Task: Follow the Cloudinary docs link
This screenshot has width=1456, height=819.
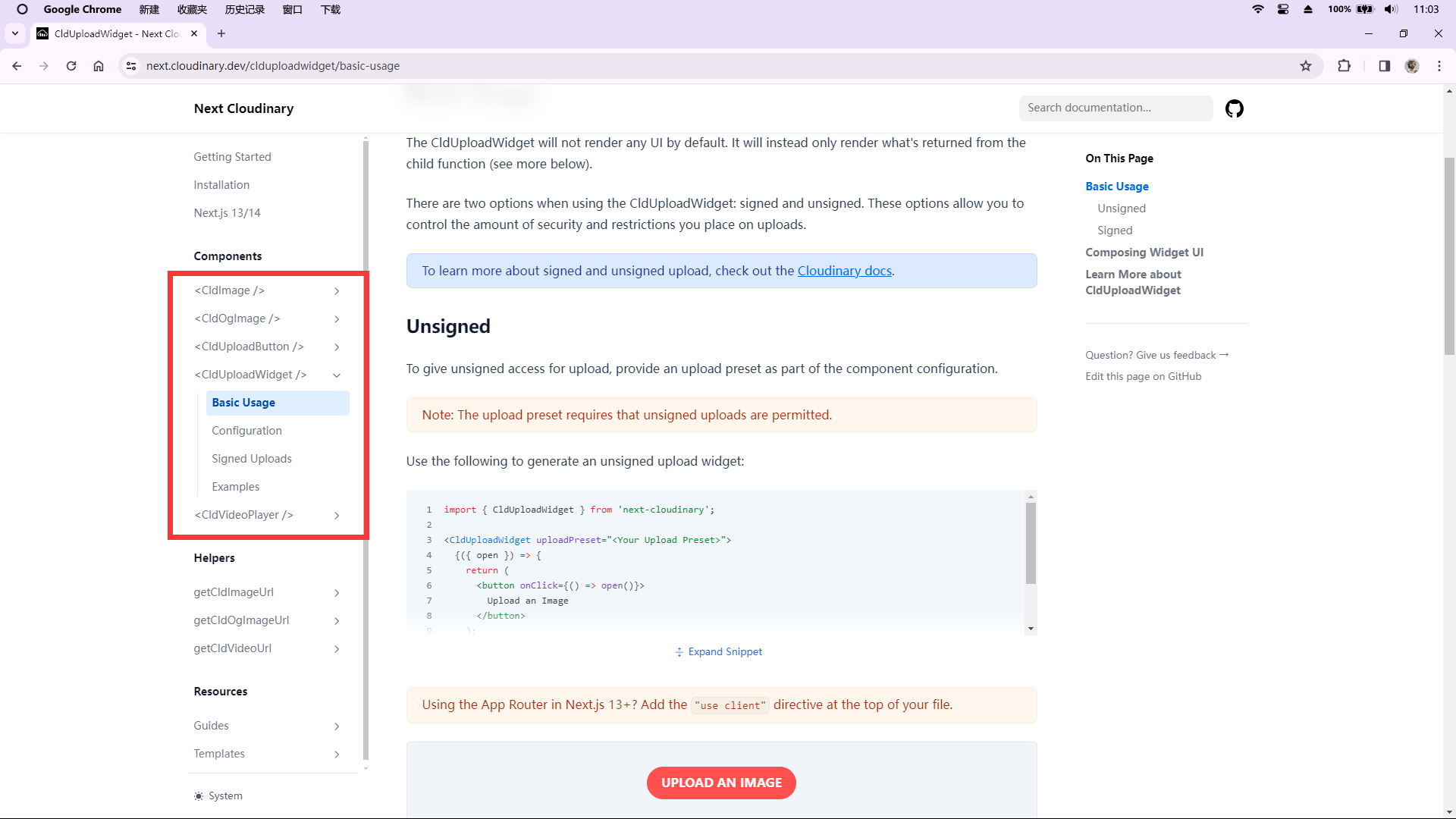Action: (844, 271)
